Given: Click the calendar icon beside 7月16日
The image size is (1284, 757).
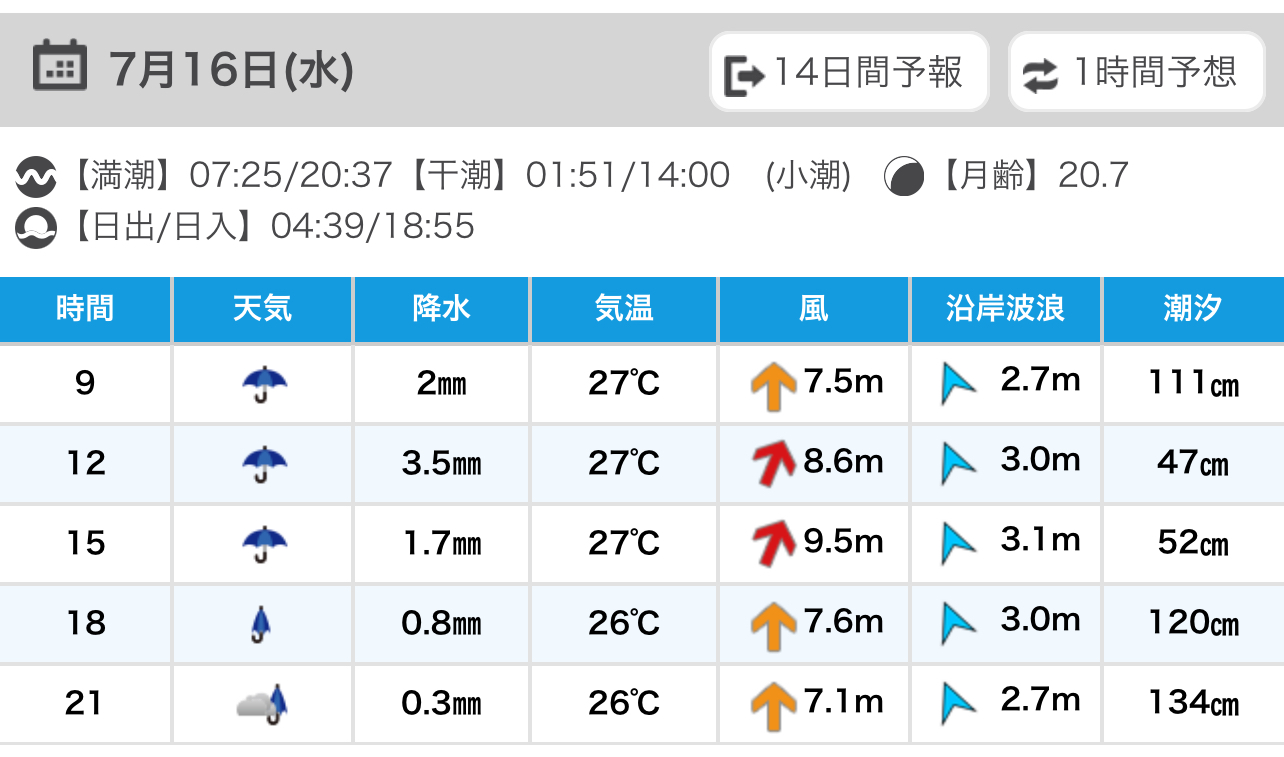Looking at the screenshot, I should (59, 66).
